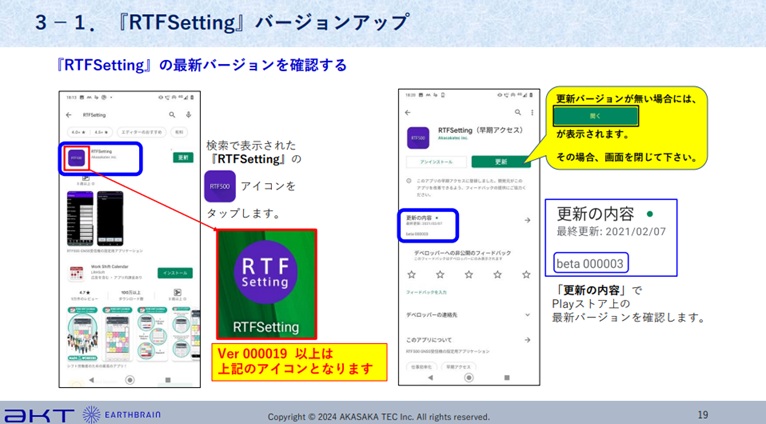Tap Android recents square on right phone
This screenshot has height=424, width=766.
coord(507,378)
